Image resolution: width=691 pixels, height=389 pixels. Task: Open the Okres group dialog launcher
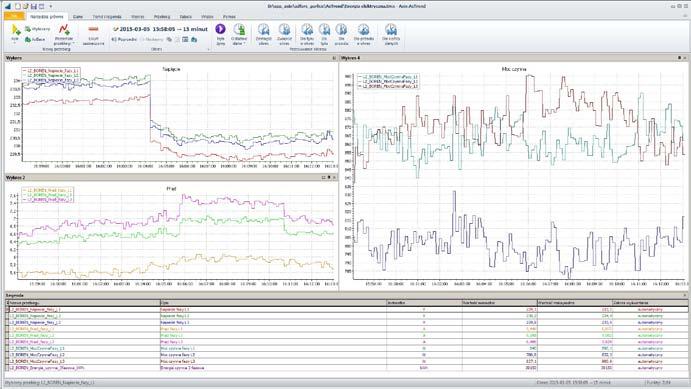pyautogui.click(x=208, y=49)
